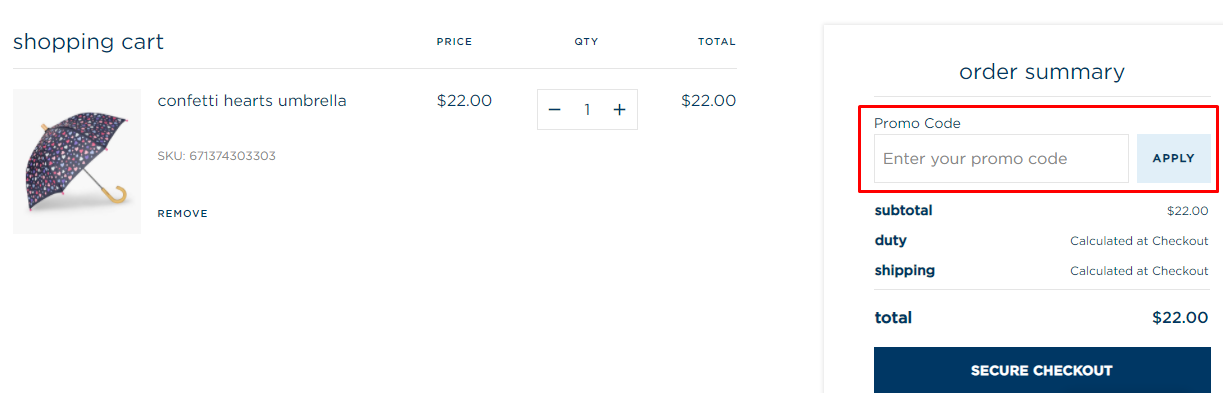Viewport: 1223px width, 393px height.
Task: Click the subtotal row label
Action: click(903, 211)
